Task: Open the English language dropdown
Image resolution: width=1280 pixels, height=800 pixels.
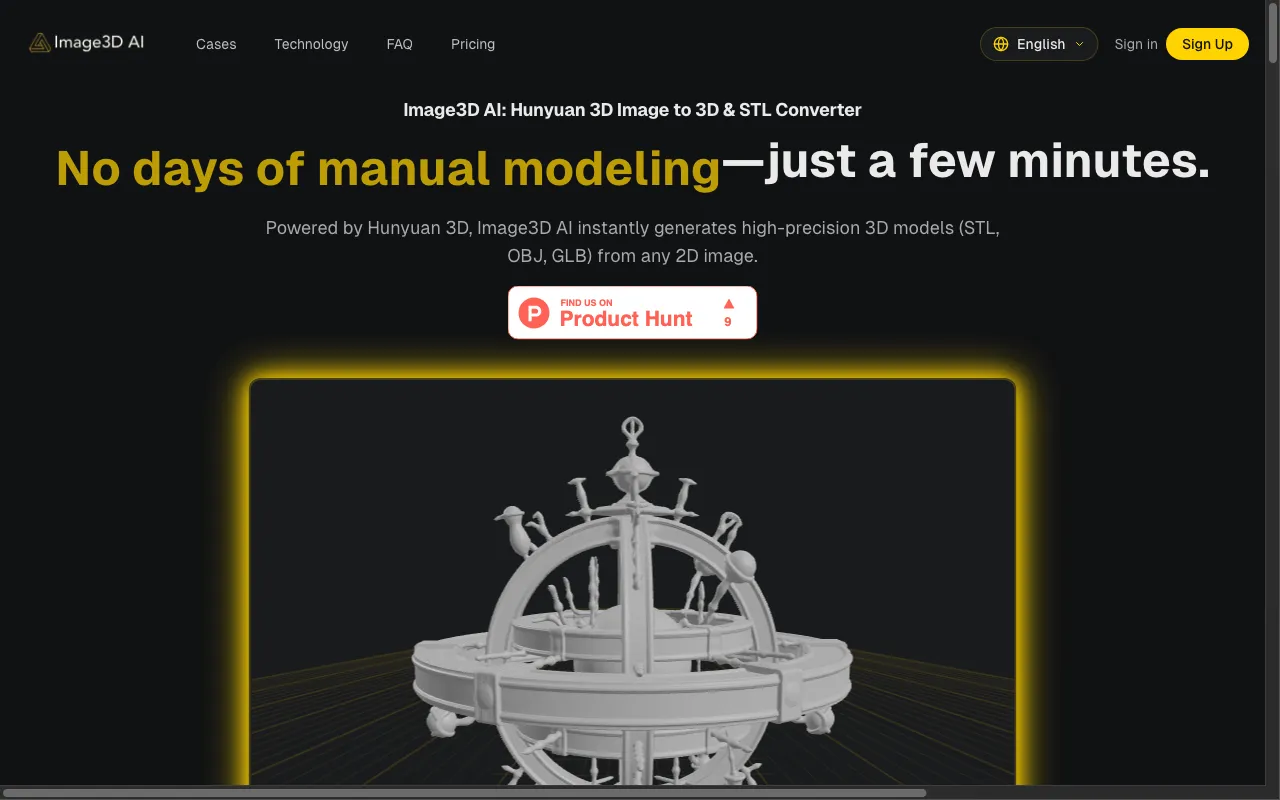Action: pos(1039,44)
